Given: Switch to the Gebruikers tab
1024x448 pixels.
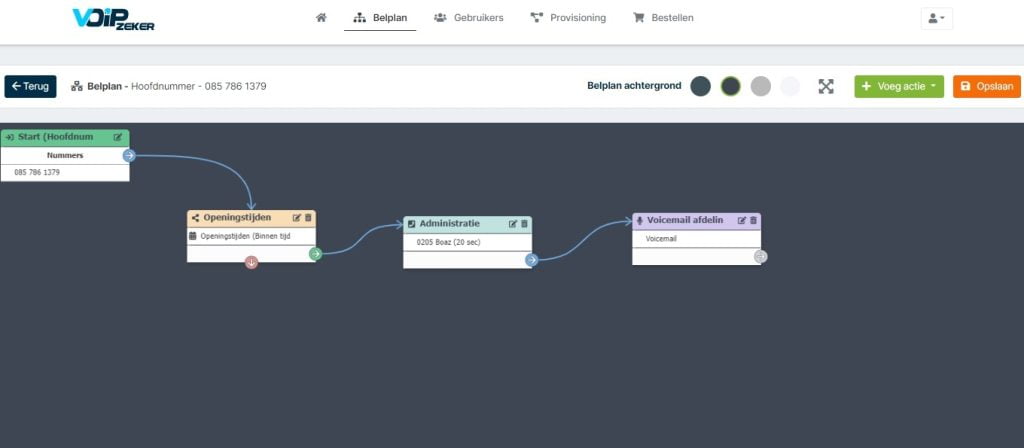Looking at the screenshot, I should (x=469, y=18).
